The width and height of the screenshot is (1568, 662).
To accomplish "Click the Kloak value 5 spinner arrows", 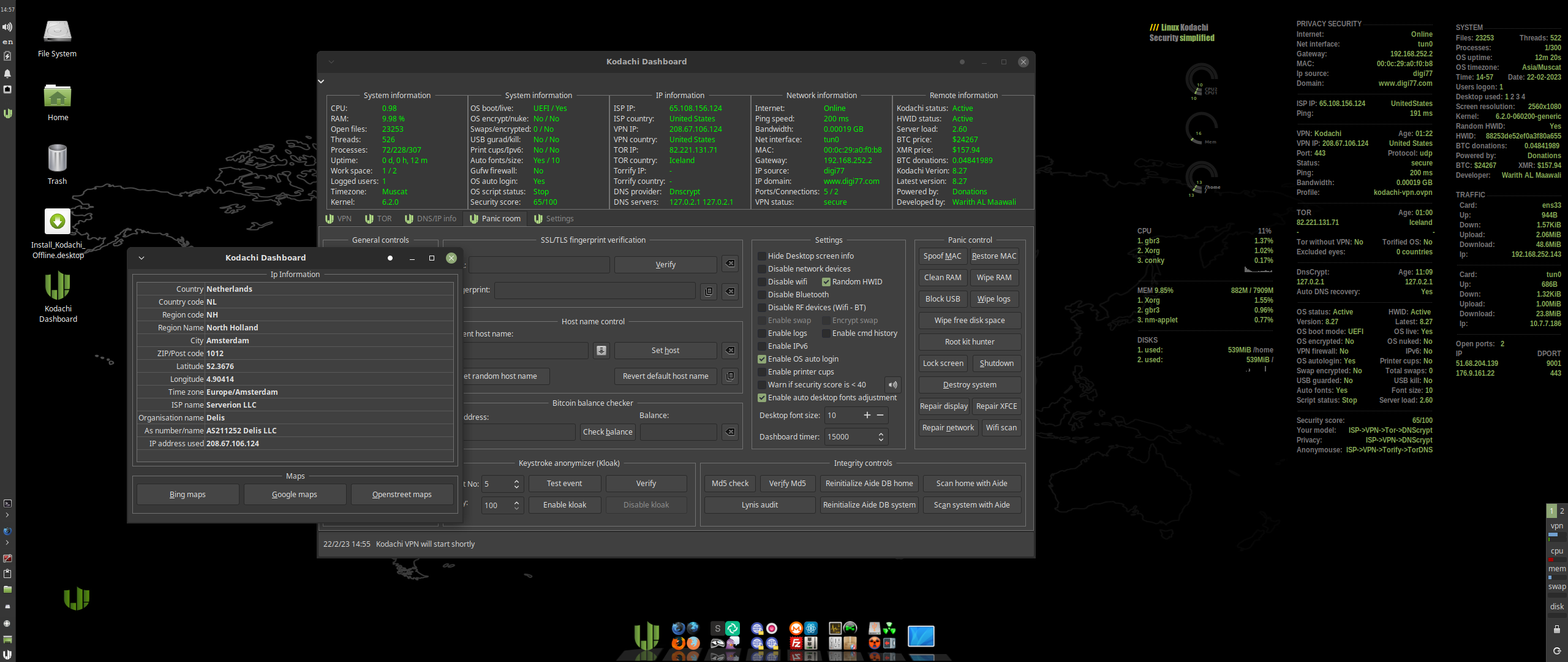I will pos(516,484).
